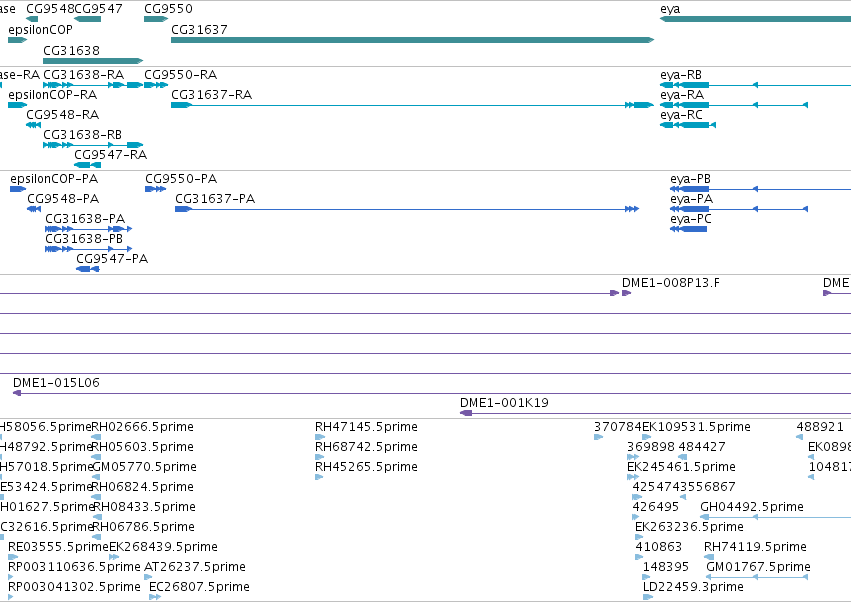Screen dimensions: 851x602
Task: Click BAC clone DME1-001K19
Action: tap(655, 413)
